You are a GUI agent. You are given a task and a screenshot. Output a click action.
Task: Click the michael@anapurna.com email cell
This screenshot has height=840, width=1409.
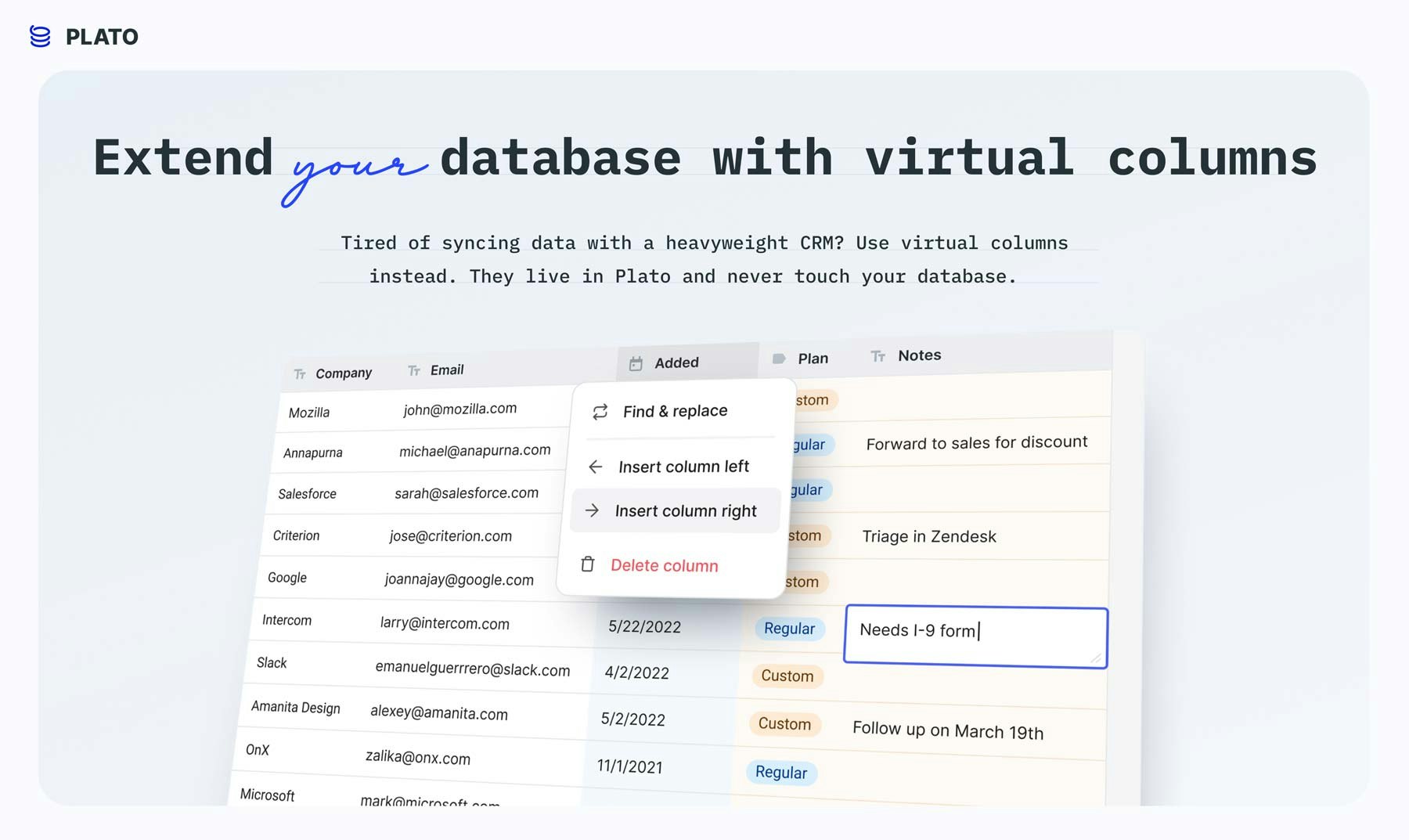pyautogui.click(x=475, y=451)
